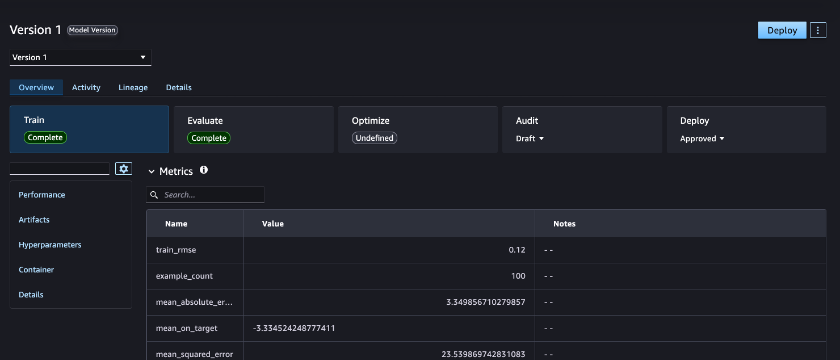This screenshot has width=840, height=360.
Task: Click the magnifier icon in metrics search
Action: pyautogui.click(x=154, y=195)
